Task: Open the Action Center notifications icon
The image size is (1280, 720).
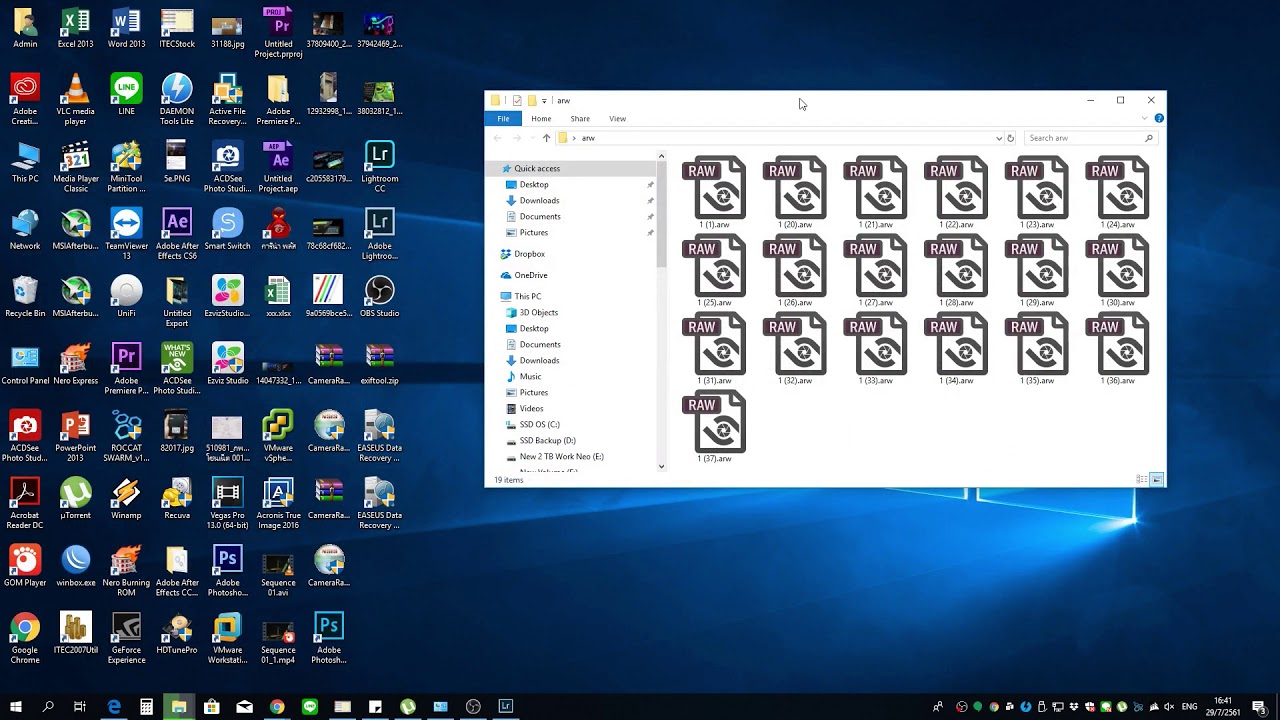Action: coord(1259,707)
